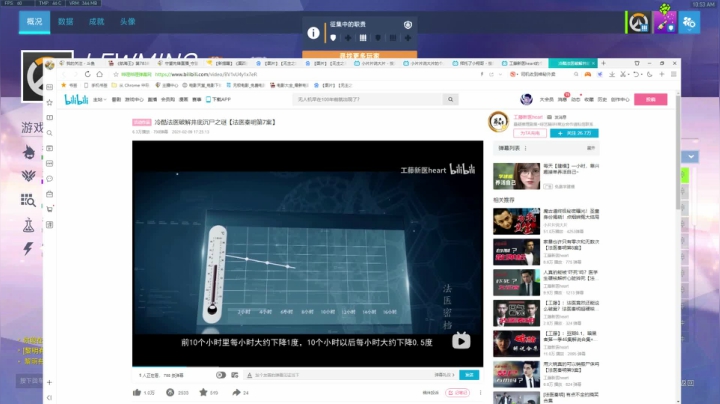Viewport: 720px width, 404px height.
Task: Open the address bar dropdown arrow
Action: [x=500, y=74]
